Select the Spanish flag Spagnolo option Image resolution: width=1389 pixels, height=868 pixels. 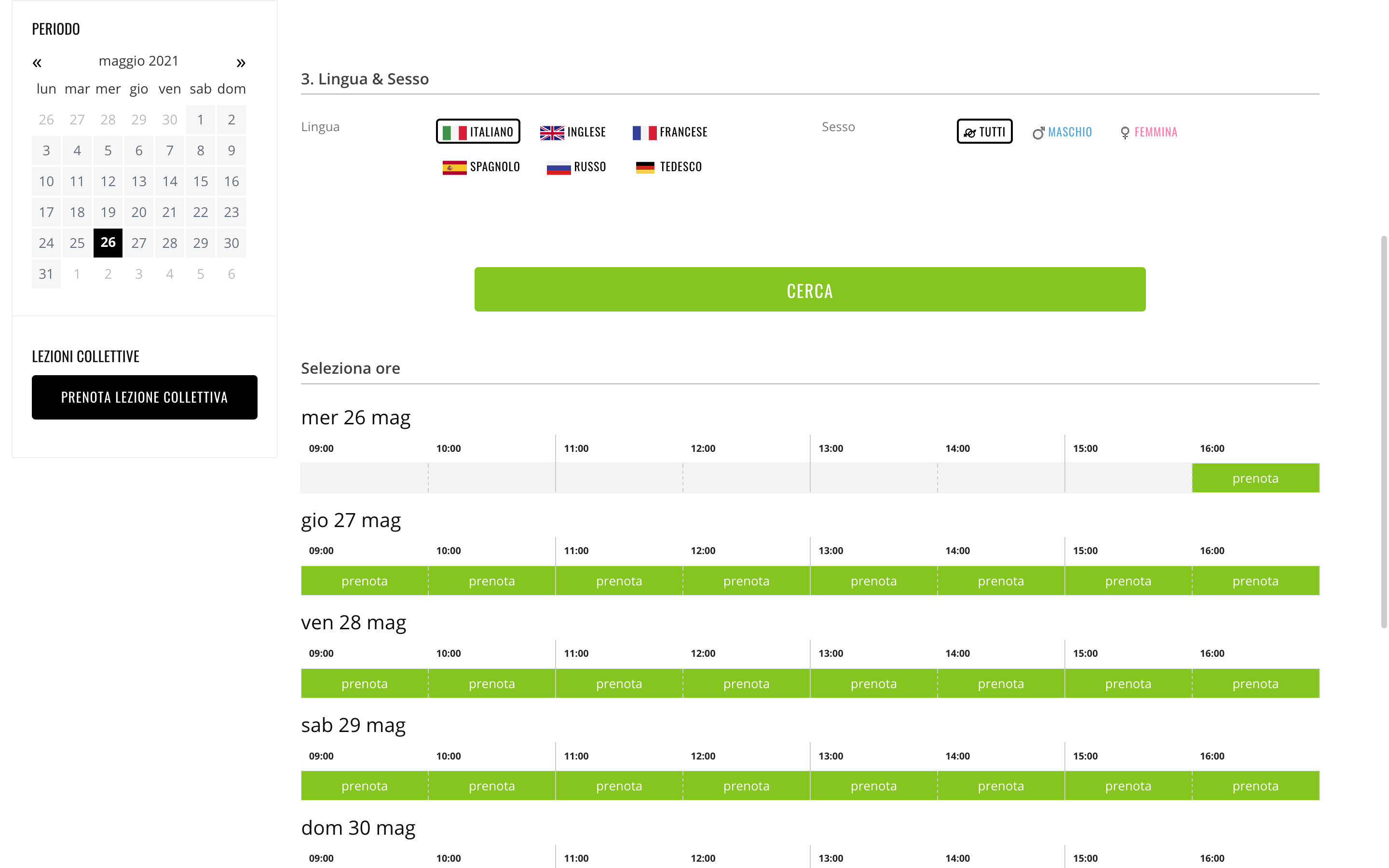pyautogui.click(x=480, y=167)
